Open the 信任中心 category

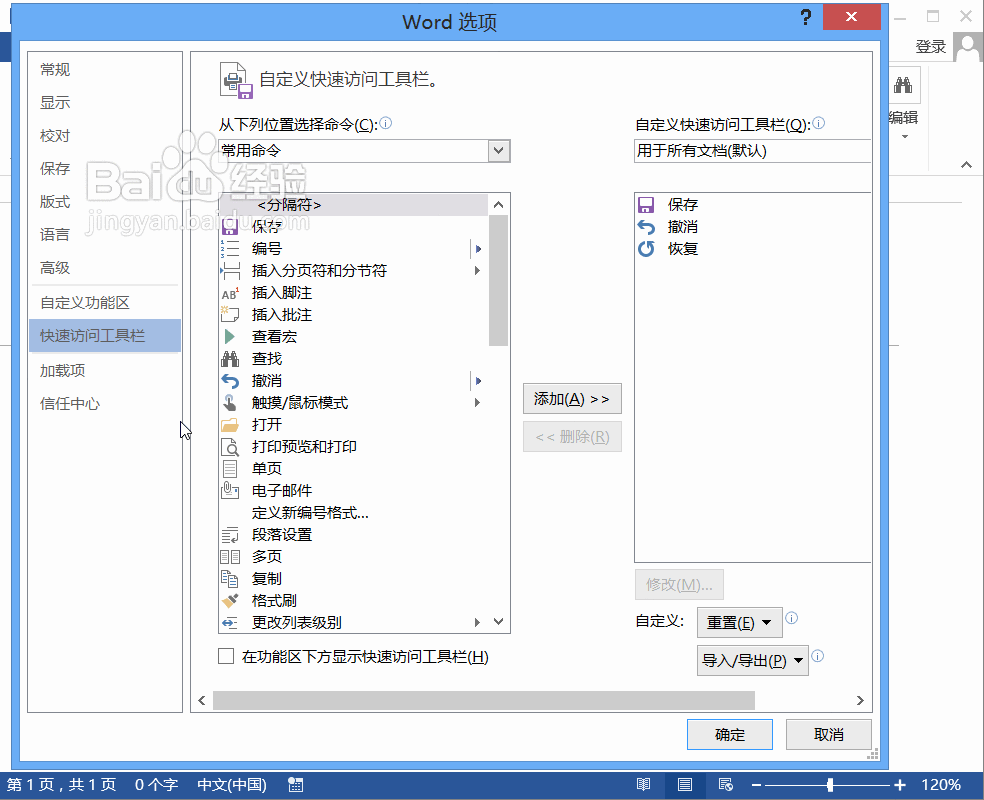[70, 404]
